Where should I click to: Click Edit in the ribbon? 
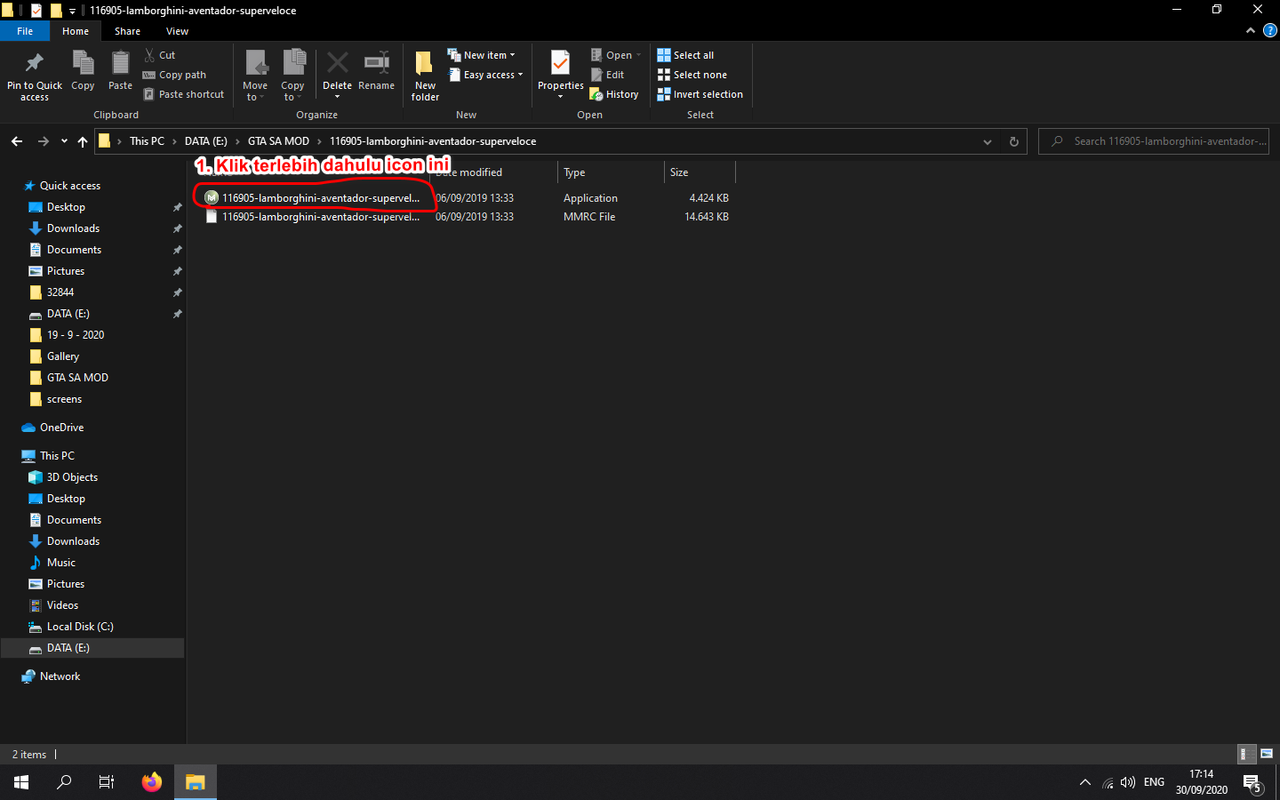[x=607, y=75]
